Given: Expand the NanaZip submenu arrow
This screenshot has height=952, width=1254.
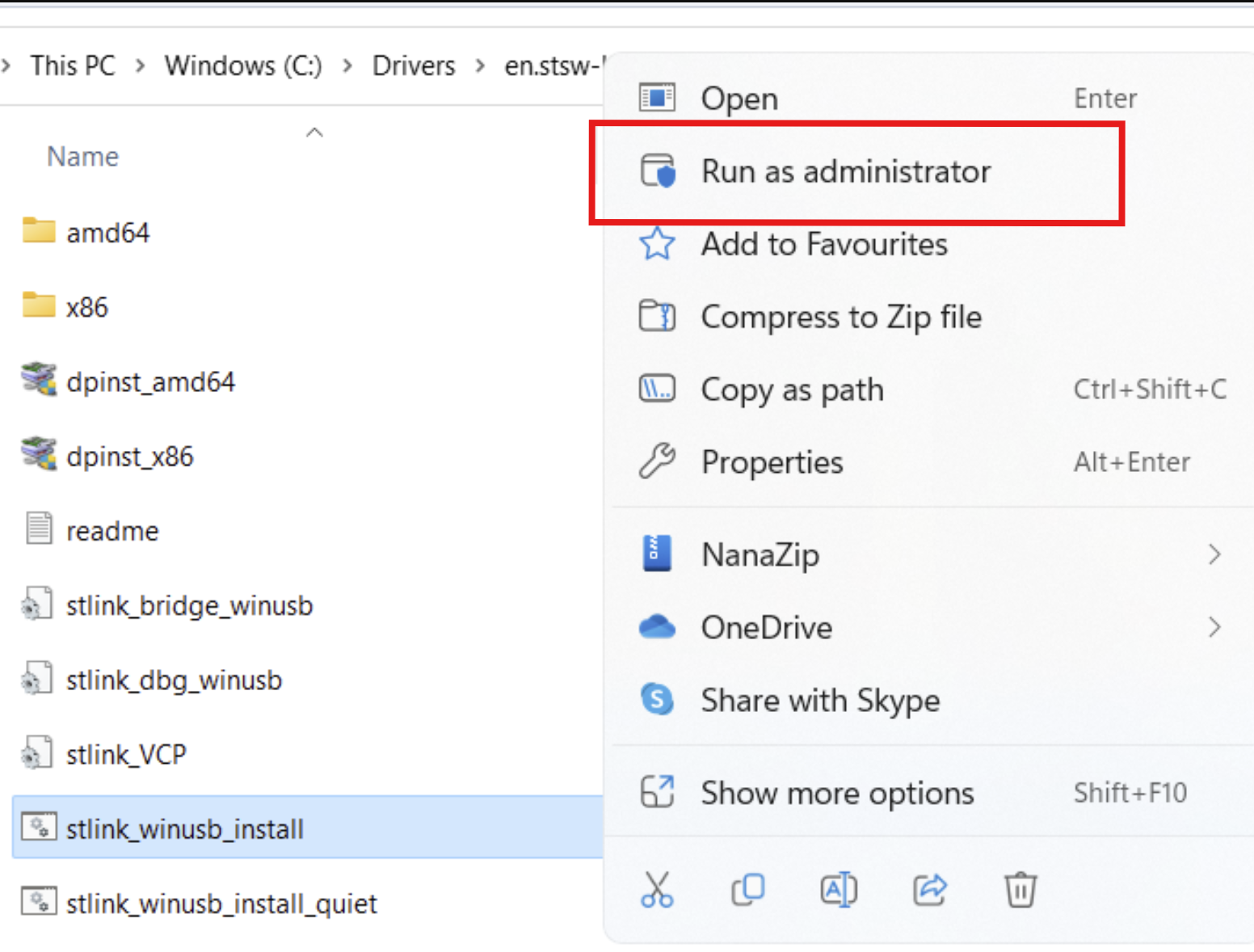Looking at the screenshot, I should click(1214, 554).
